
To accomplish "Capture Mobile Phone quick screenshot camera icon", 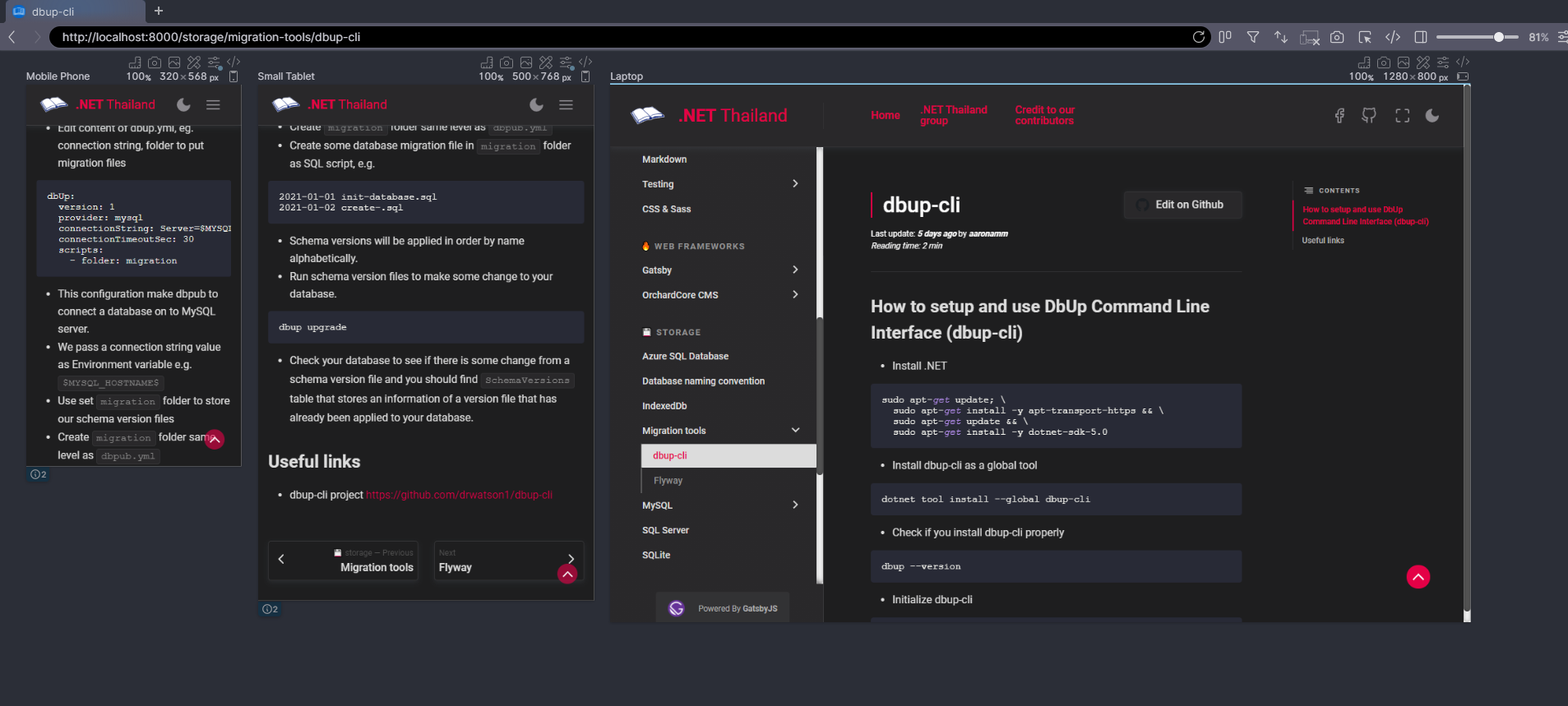I will tap(155, 62).
